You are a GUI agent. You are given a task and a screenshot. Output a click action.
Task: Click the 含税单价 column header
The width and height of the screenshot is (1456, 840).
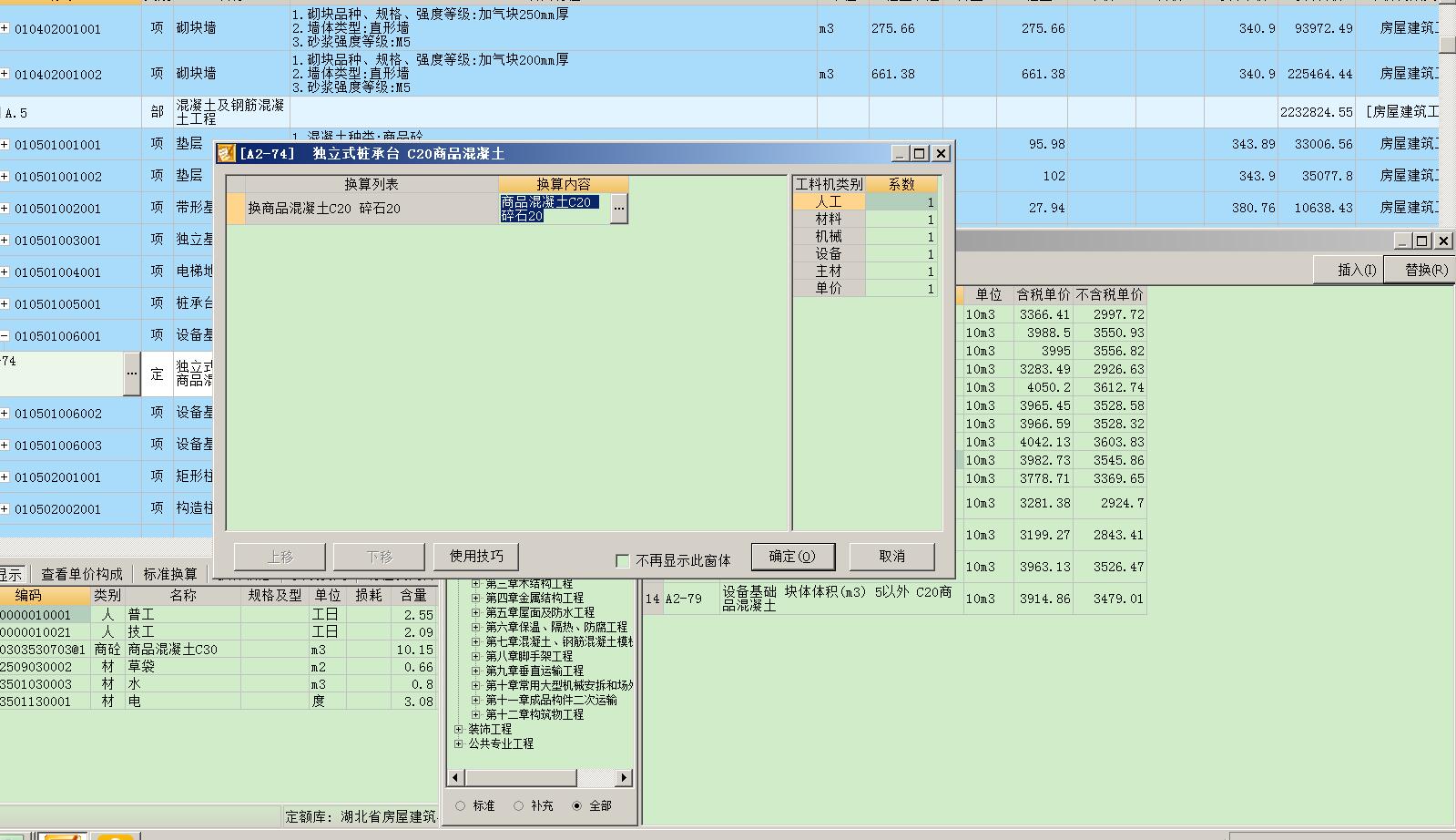pos(1044,294)
